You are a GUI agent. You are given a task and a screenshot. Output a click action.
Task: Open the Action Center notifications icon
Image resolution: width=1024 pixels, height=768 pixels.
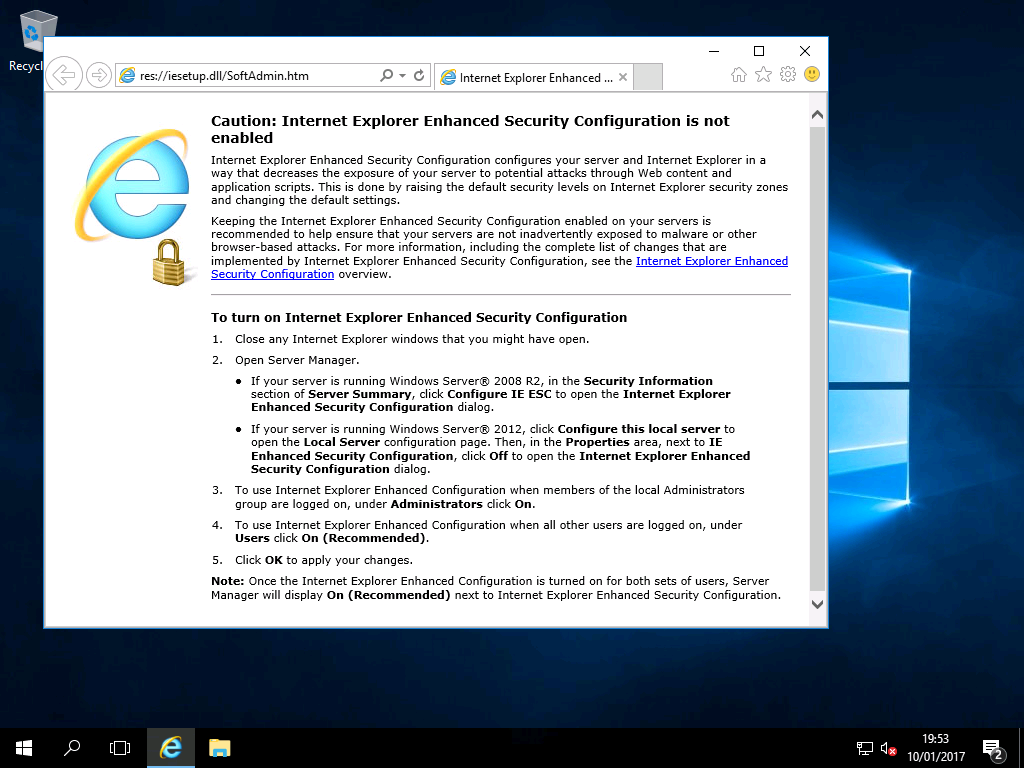[x=993, y=748]
